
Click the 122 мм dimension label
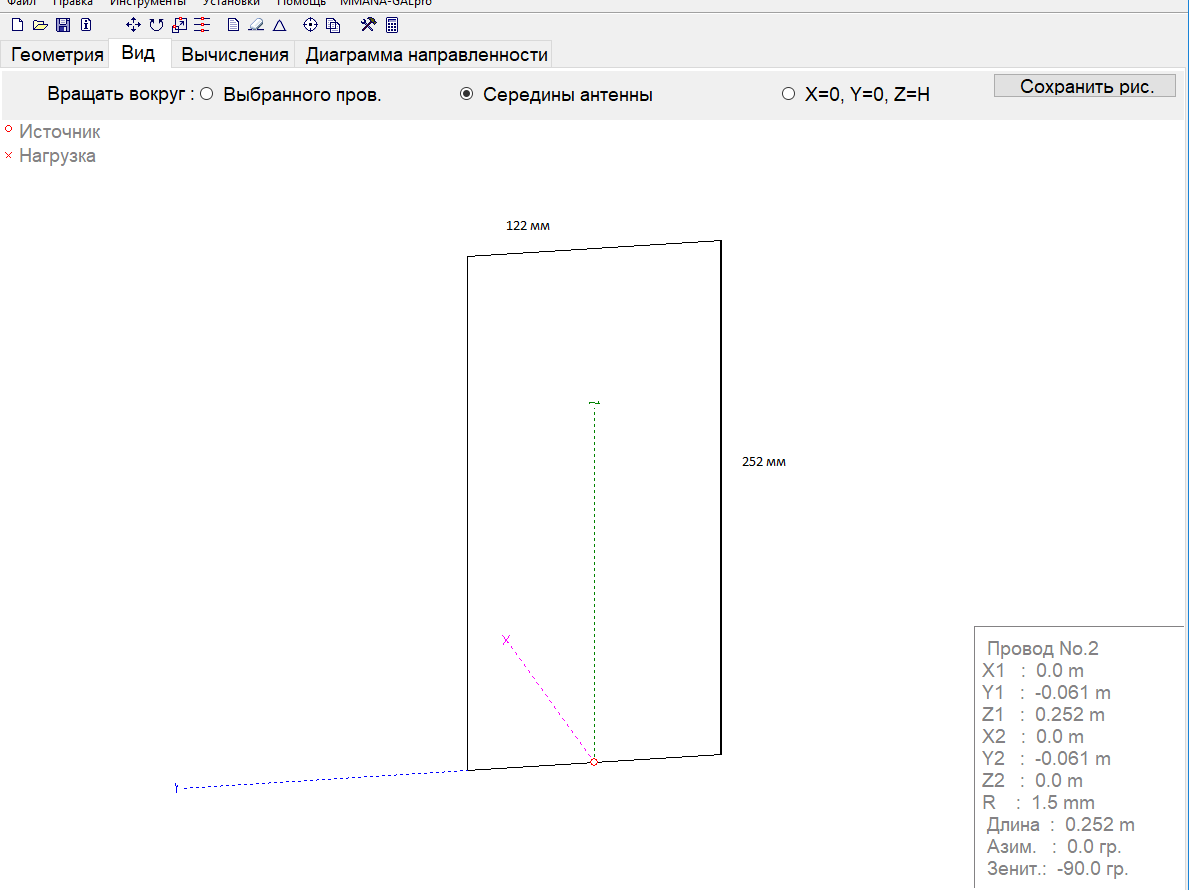528,225
